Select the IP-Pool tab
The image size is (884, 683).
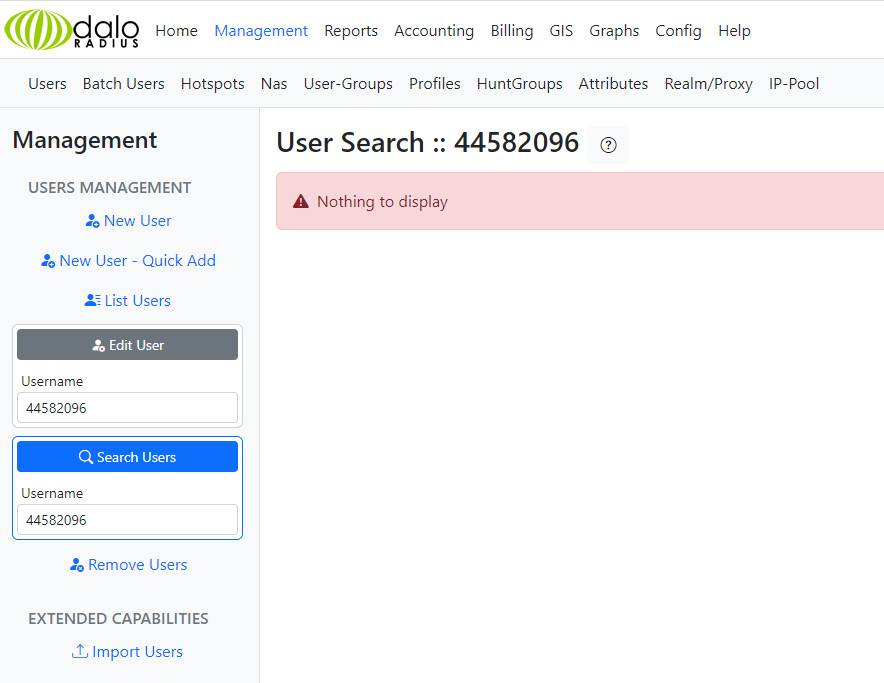point(794,84)
